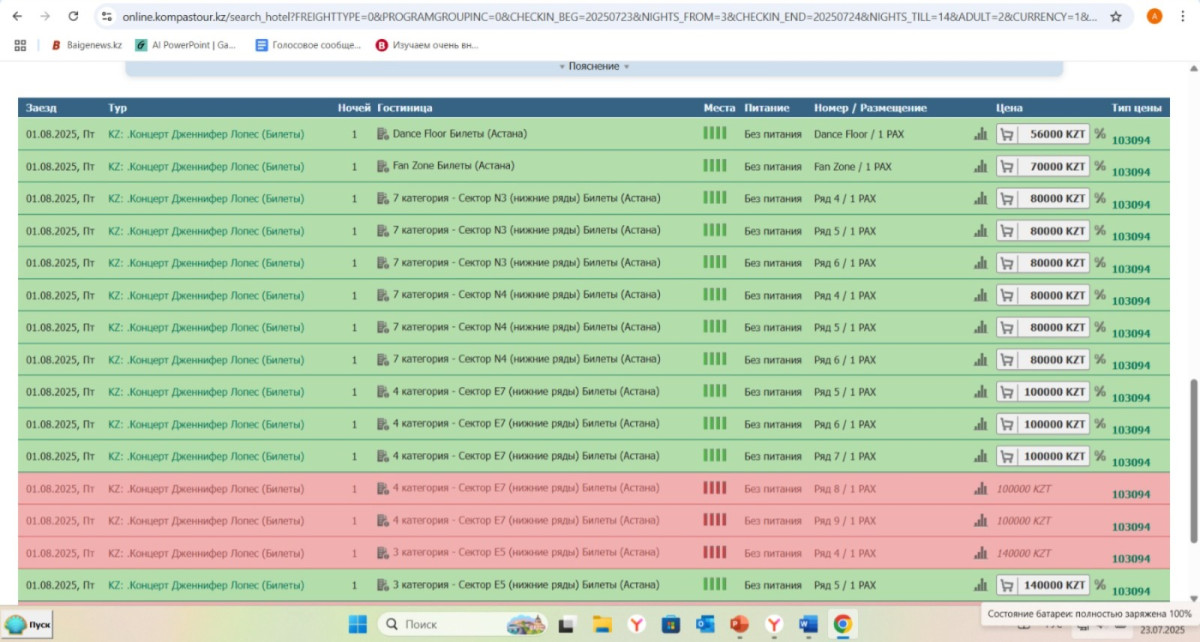This screenshot has width=1200, height=642.
Task: Click the seats availability bars in Fan Zone row
Action: click(715, 166)
